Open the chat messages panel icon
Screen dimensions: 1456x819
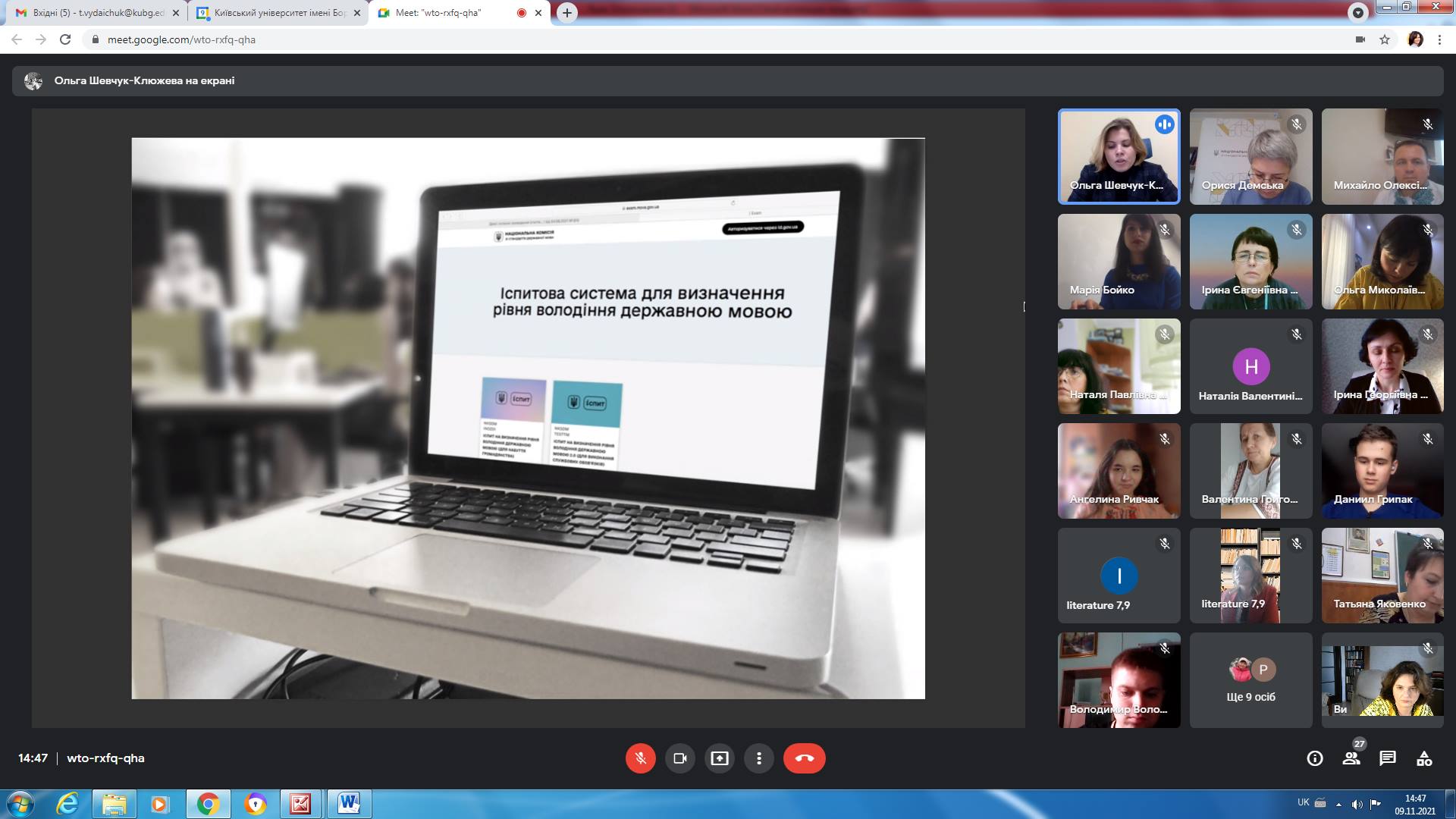[1387, 758]
